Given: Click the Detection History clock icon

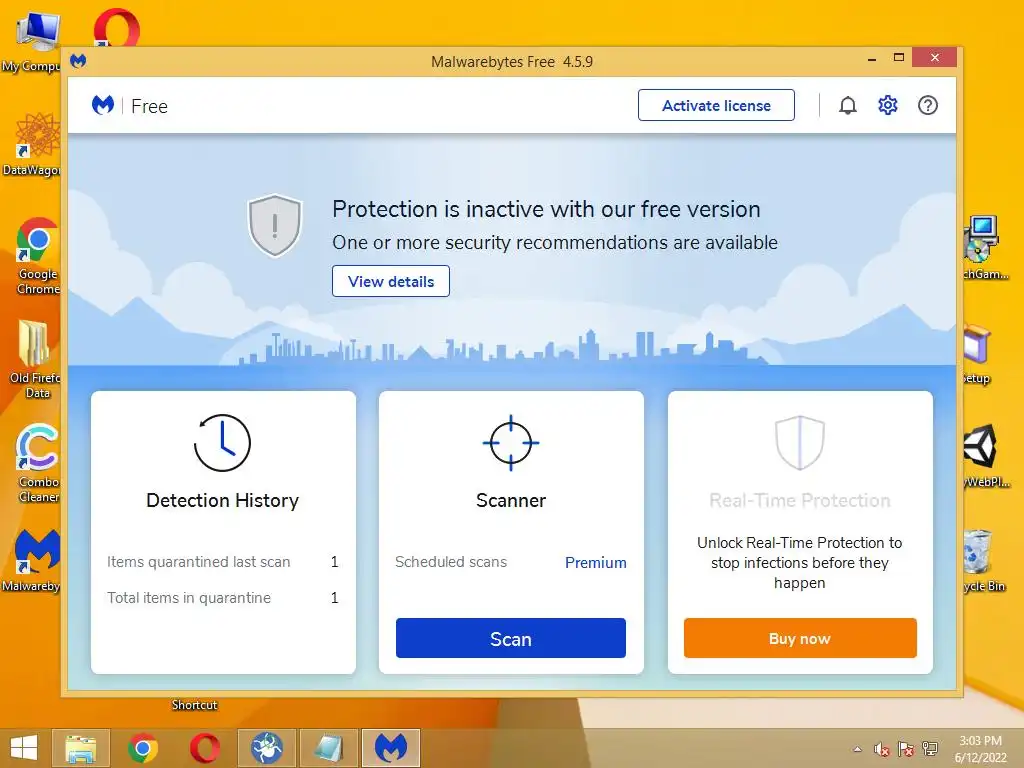Looking at the screenshot, I should pos(222,443).
